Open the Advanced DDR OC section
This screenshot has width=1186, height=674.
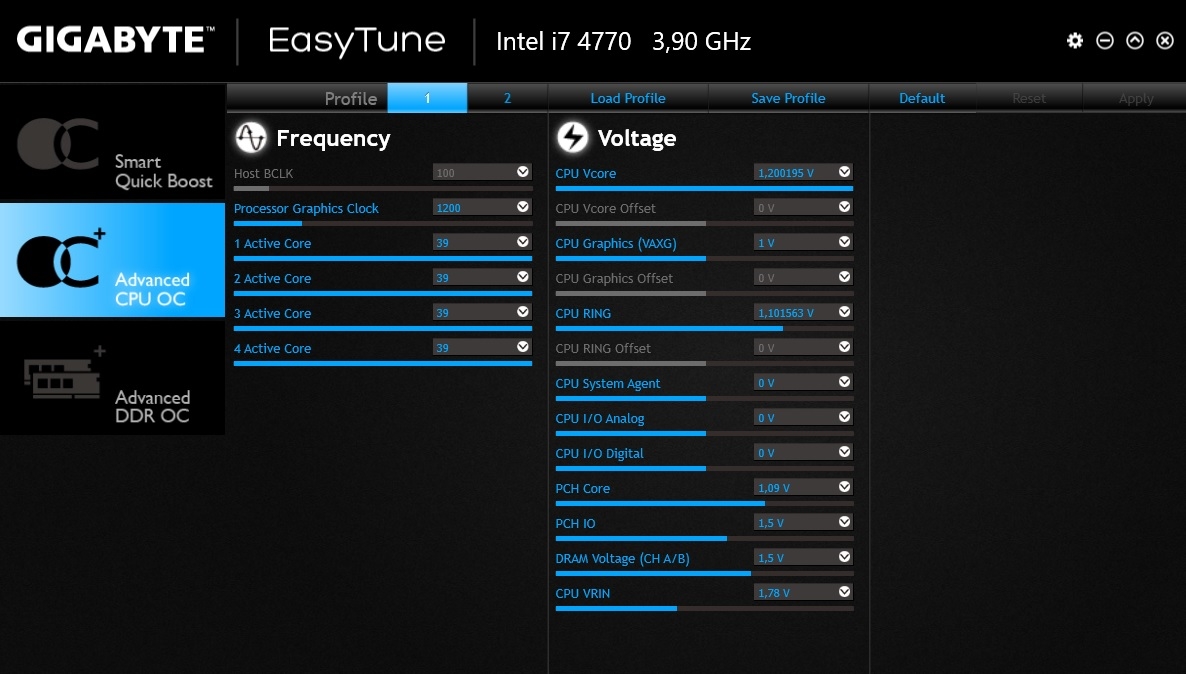[113, 378]
